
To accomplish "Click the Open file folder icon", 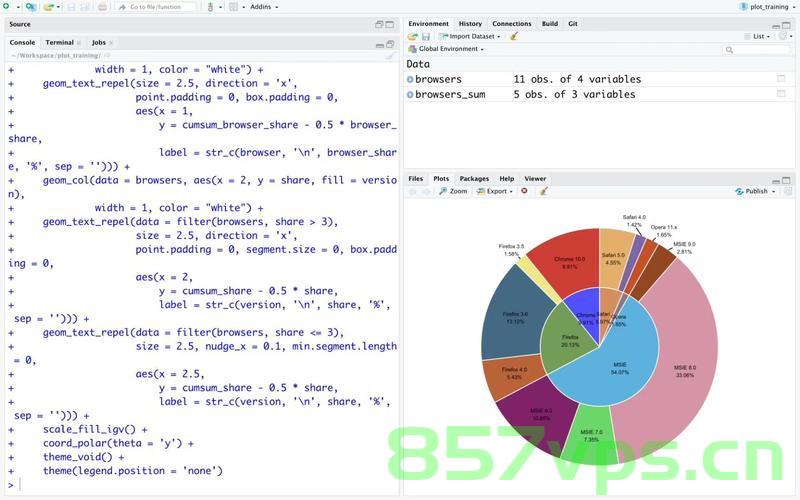I will (x=48, y=7).
